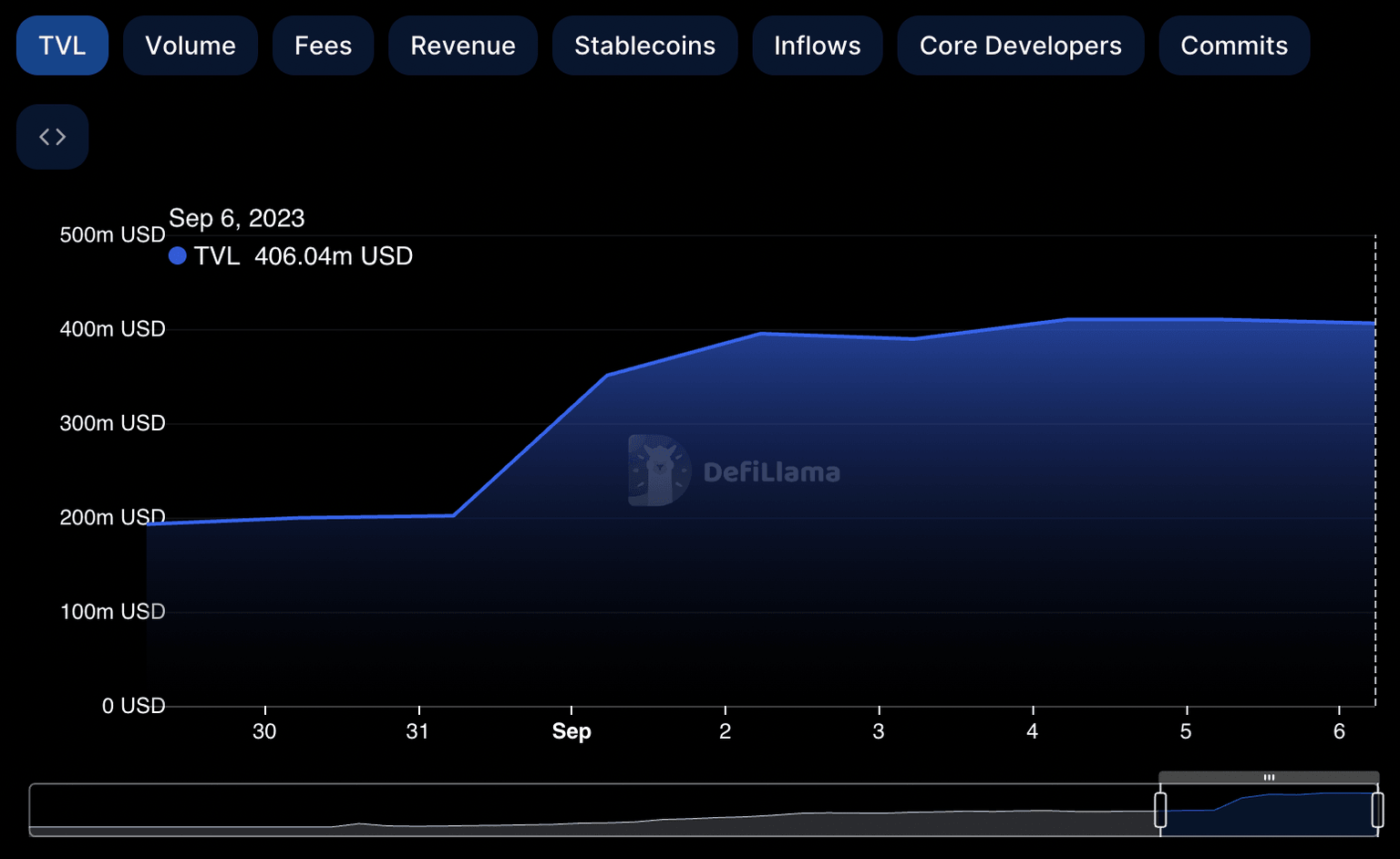The width and height of the screenshot is (1400, 859).
Task: Click the embed code brackets icon
Action: (52, 137)
